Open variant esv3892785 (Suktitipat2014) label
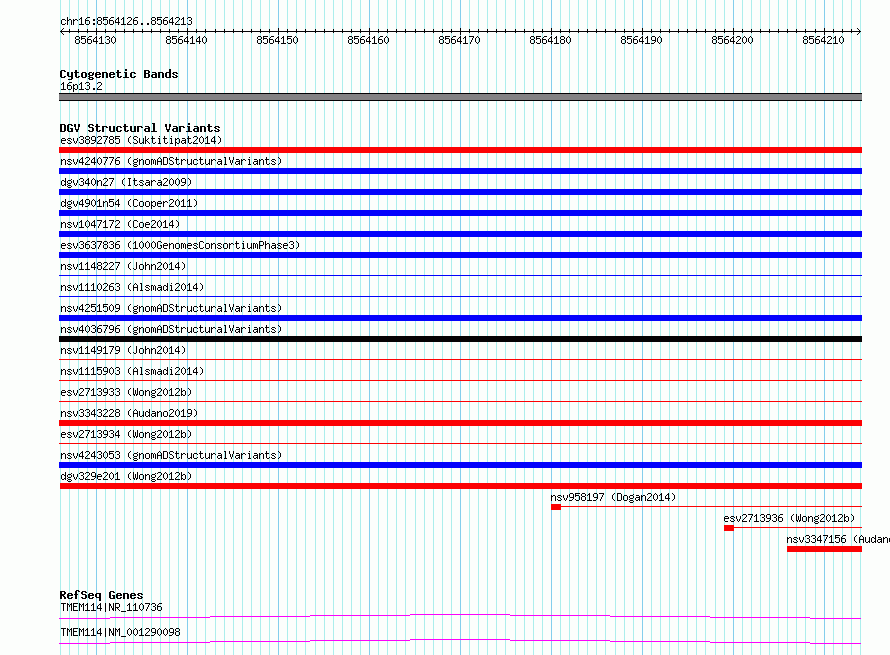The height and width of the screenshot is (655, 890). click(x=141, y=140)
